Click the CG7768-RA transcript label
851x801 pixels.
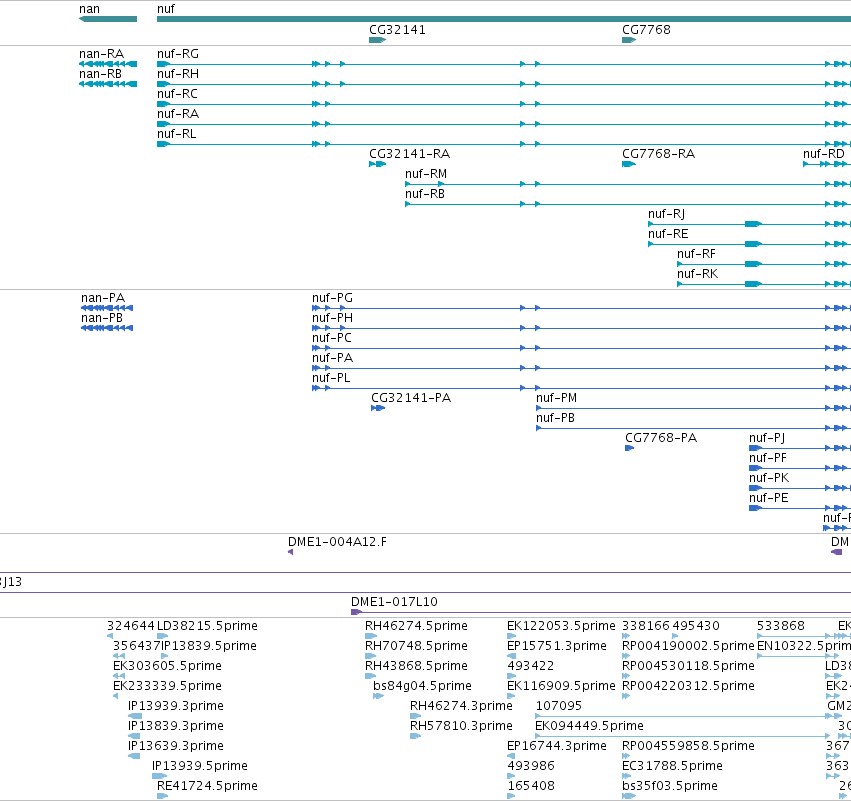[658, 154]
